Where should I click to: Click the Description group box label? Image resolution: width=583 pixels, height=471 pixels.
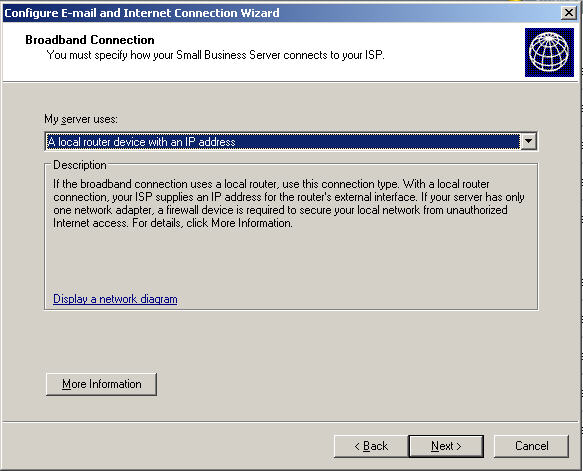[x=80, y=165]
